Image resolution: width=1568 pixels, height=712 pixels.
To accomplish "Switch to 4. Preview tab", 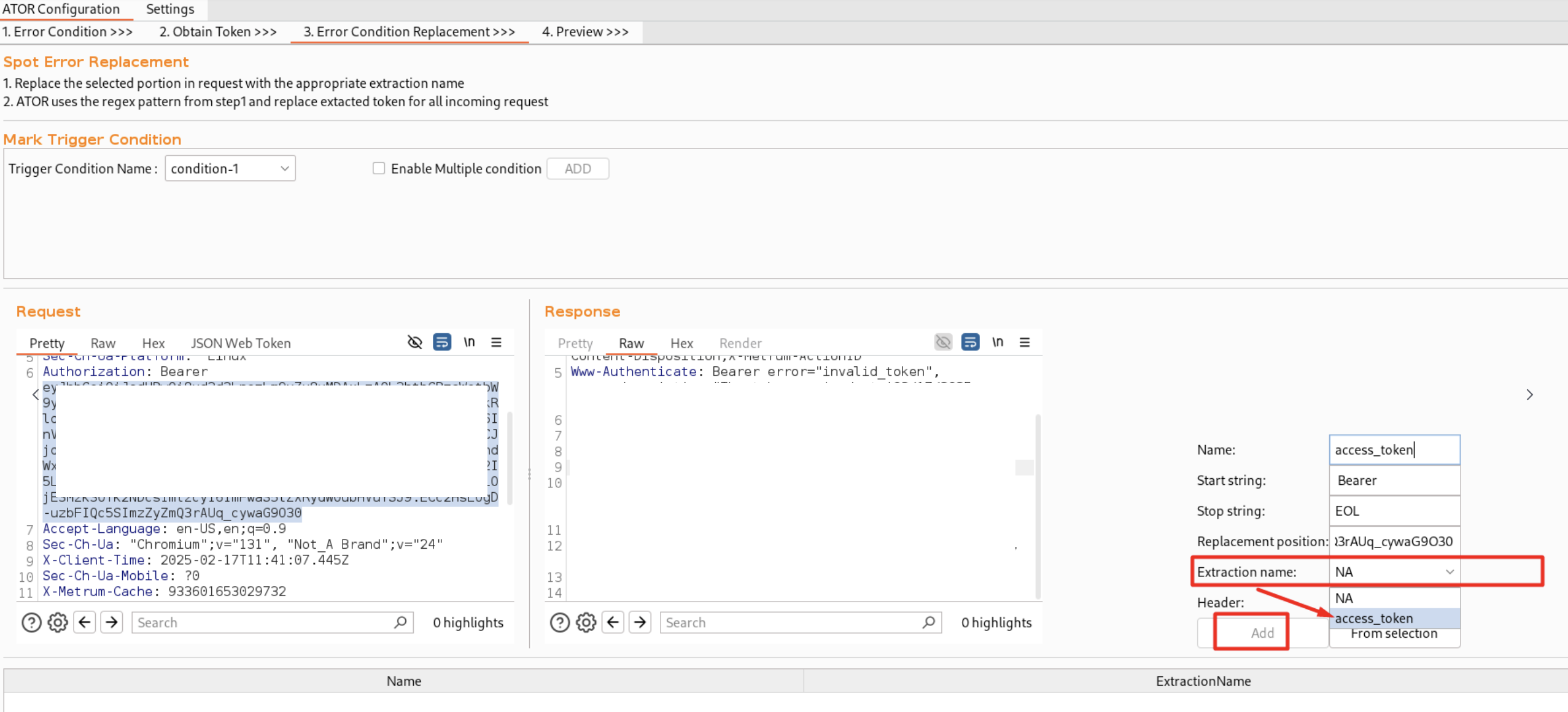I will pos(584,32).
